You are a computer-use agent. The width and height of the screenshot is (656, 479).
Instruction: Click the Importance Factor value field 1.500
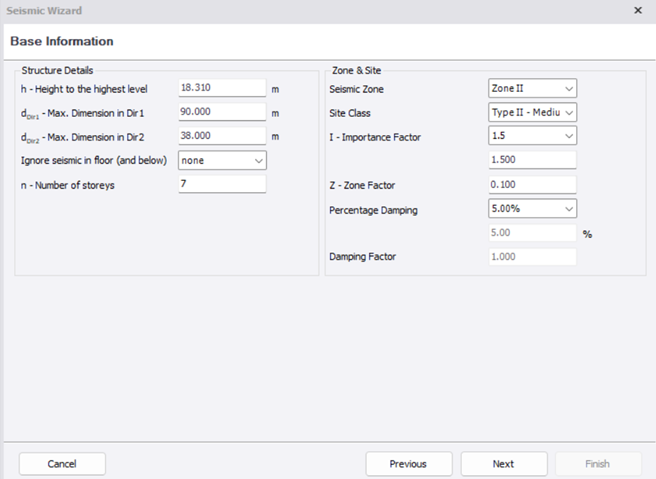[532, 160]
